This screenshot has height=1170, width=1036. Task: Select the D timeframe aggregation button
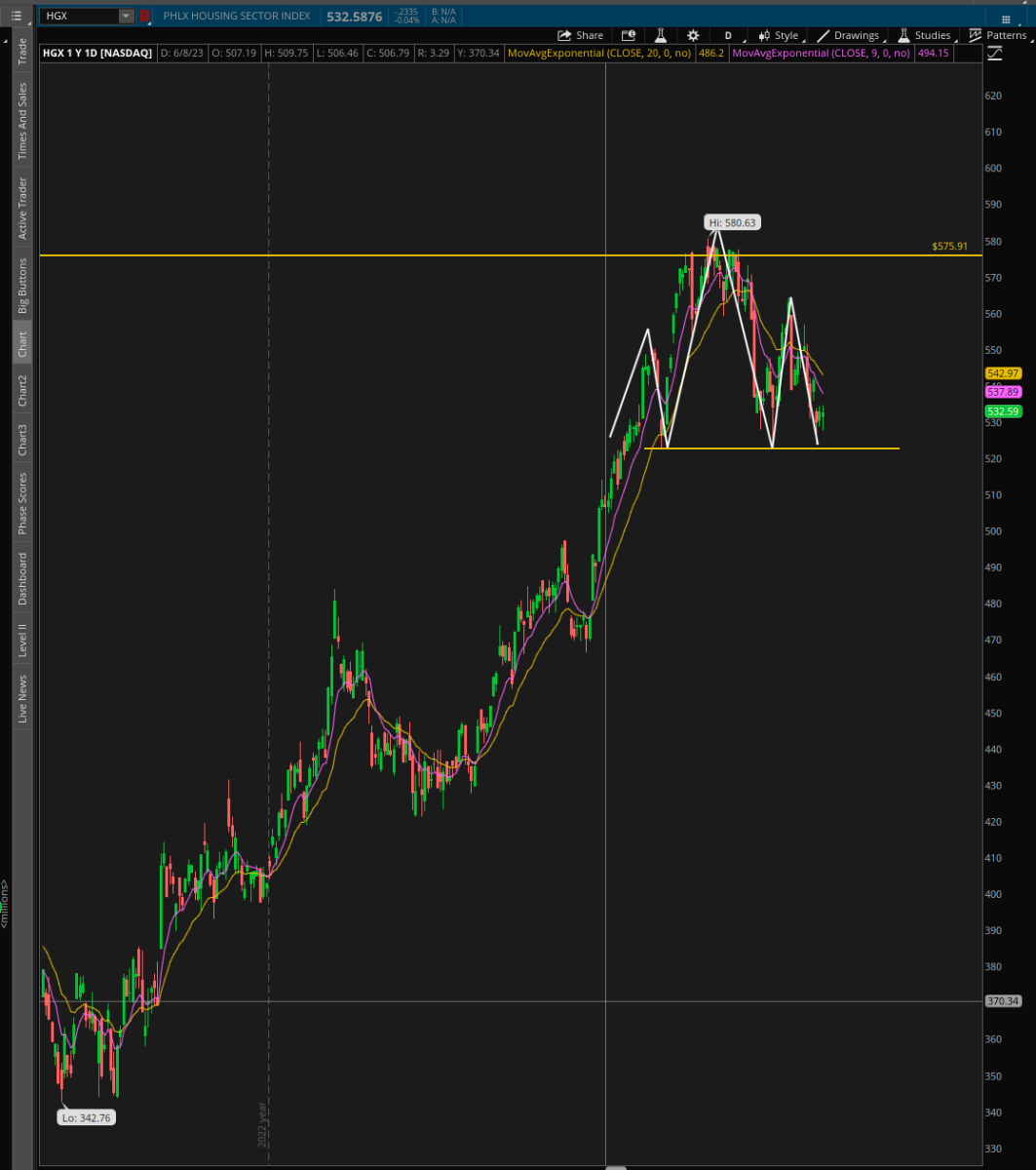tap(728, 35)
